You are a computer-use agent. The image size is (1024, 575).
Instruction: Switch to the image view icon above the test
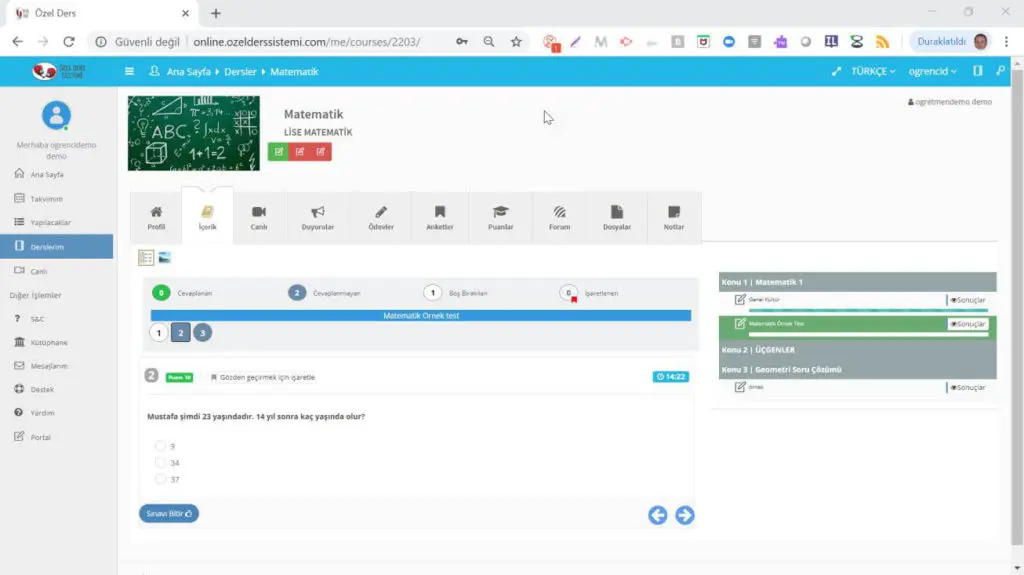(164, 257)
